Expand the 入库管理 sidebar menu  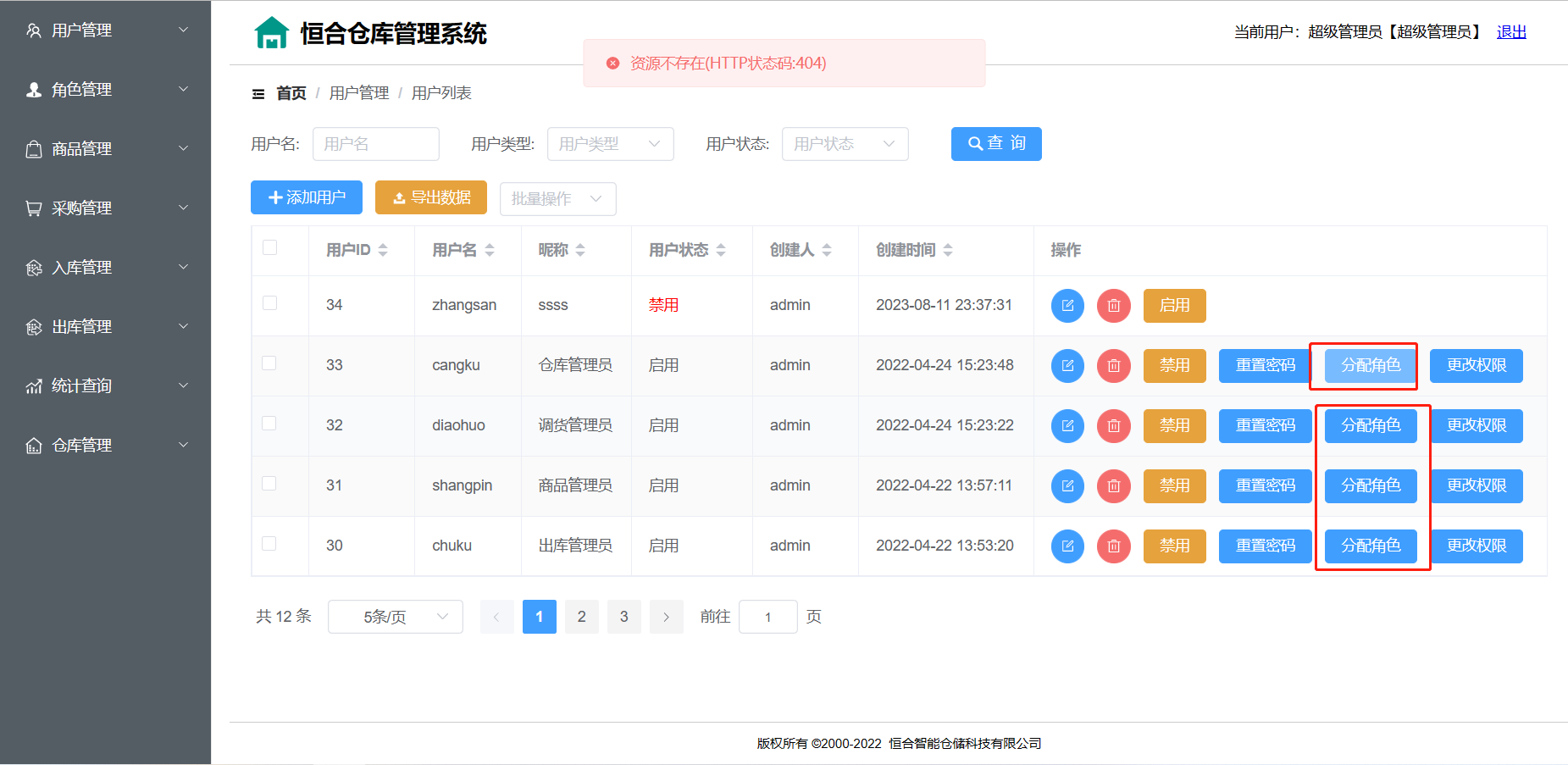pyautogui.click(x=105, y=268)
